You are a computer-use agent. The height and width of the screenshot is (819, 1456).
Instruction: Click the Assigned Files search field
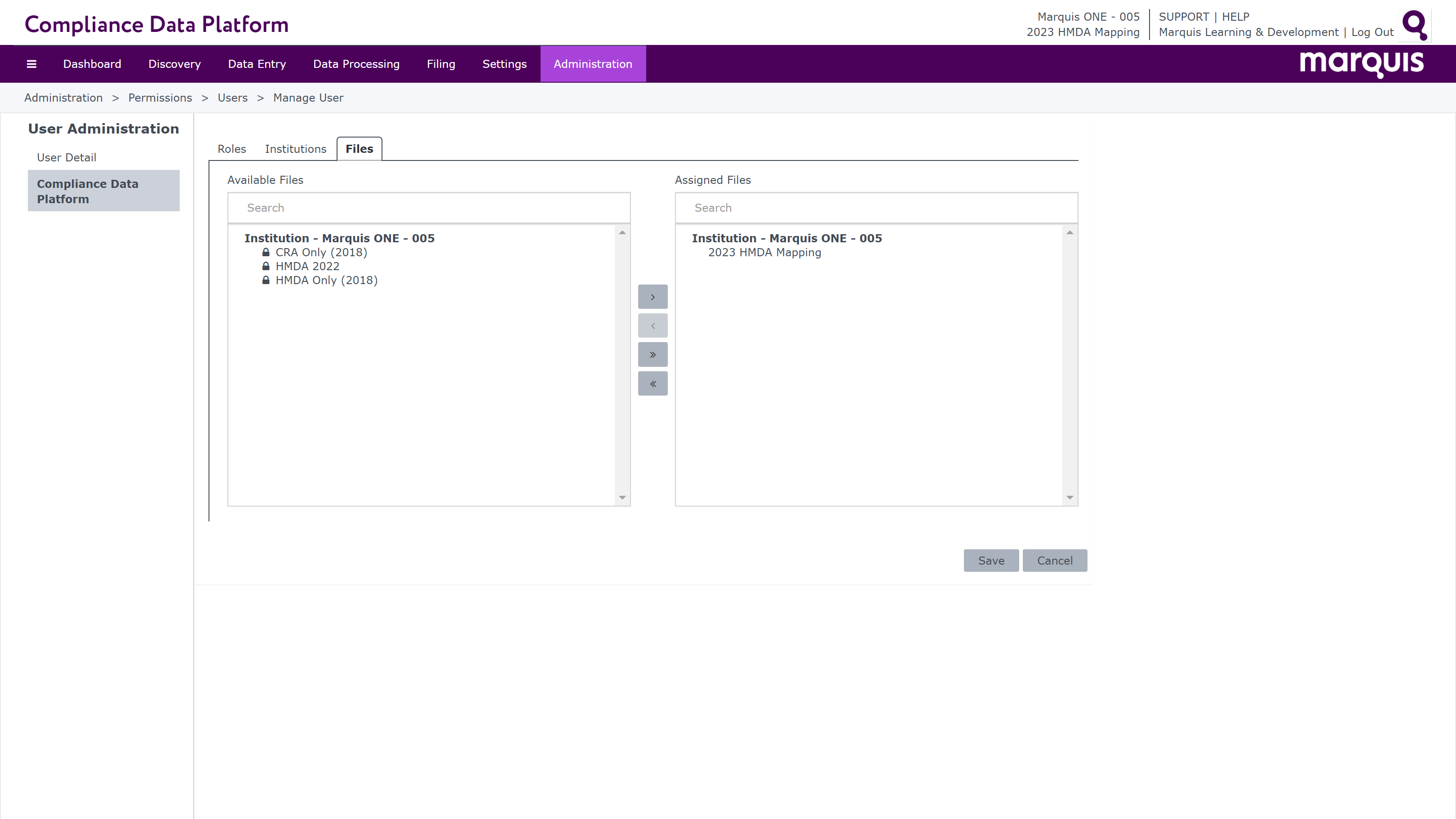click(x=876, y=208)
